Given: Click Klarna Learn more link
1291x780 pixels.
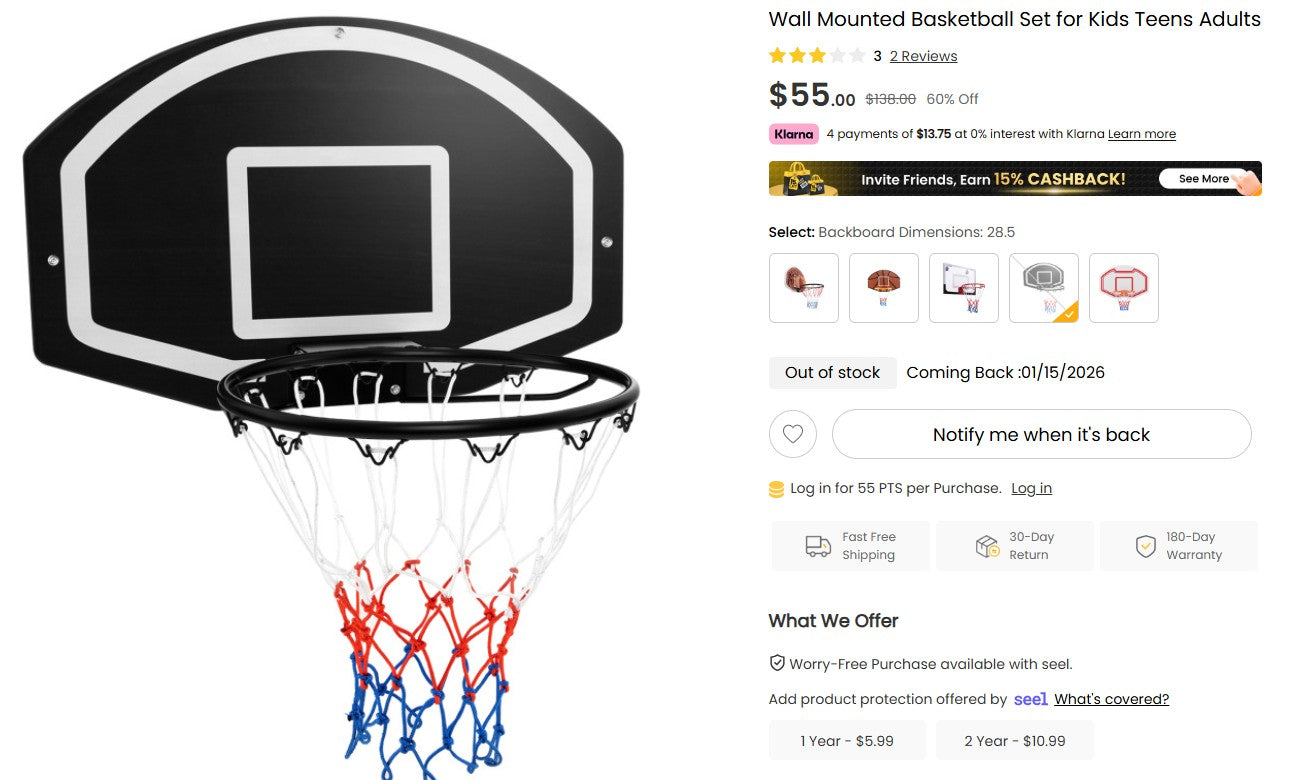Looking at the screenshot, I should pos(1142,134).
